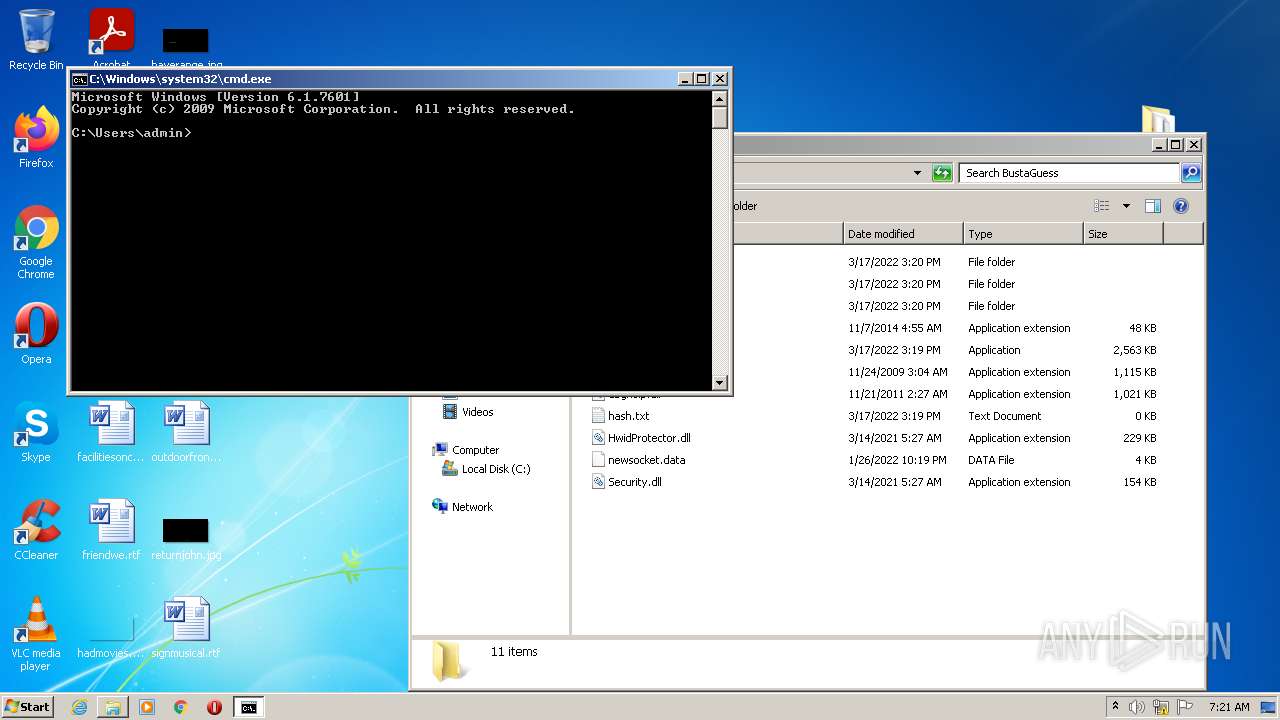Sort files by Date modified column

pyautogui.click(x=903, y=234)
